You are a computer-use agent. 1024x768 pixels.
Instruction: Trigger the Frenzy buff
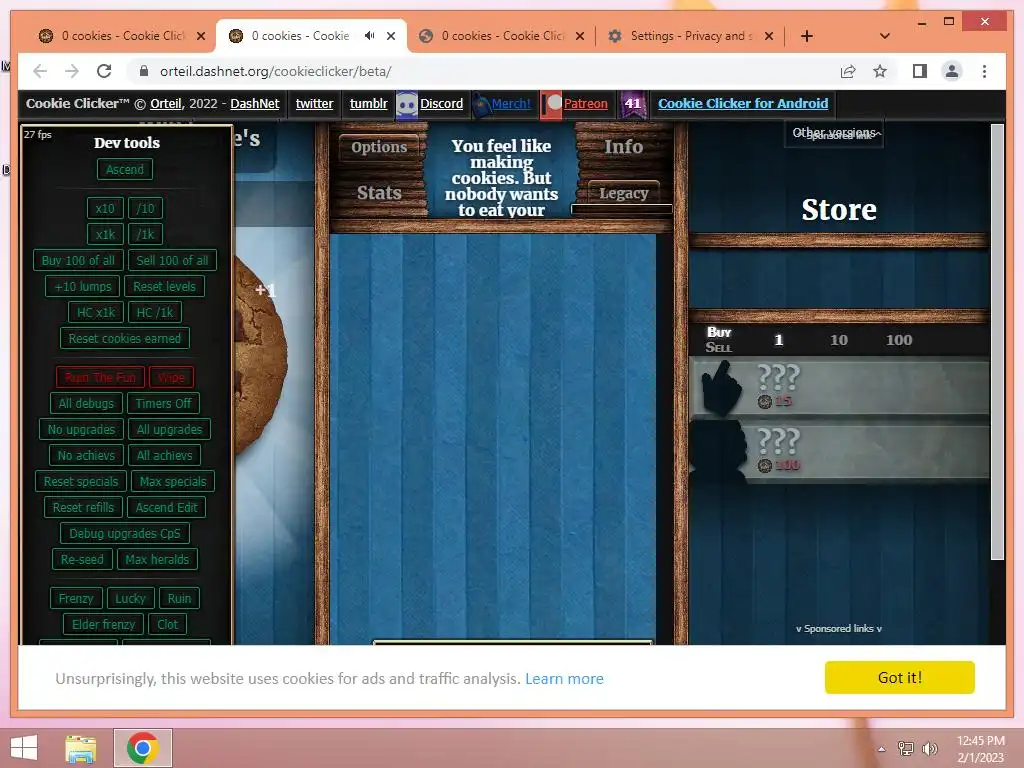(76, 598)
